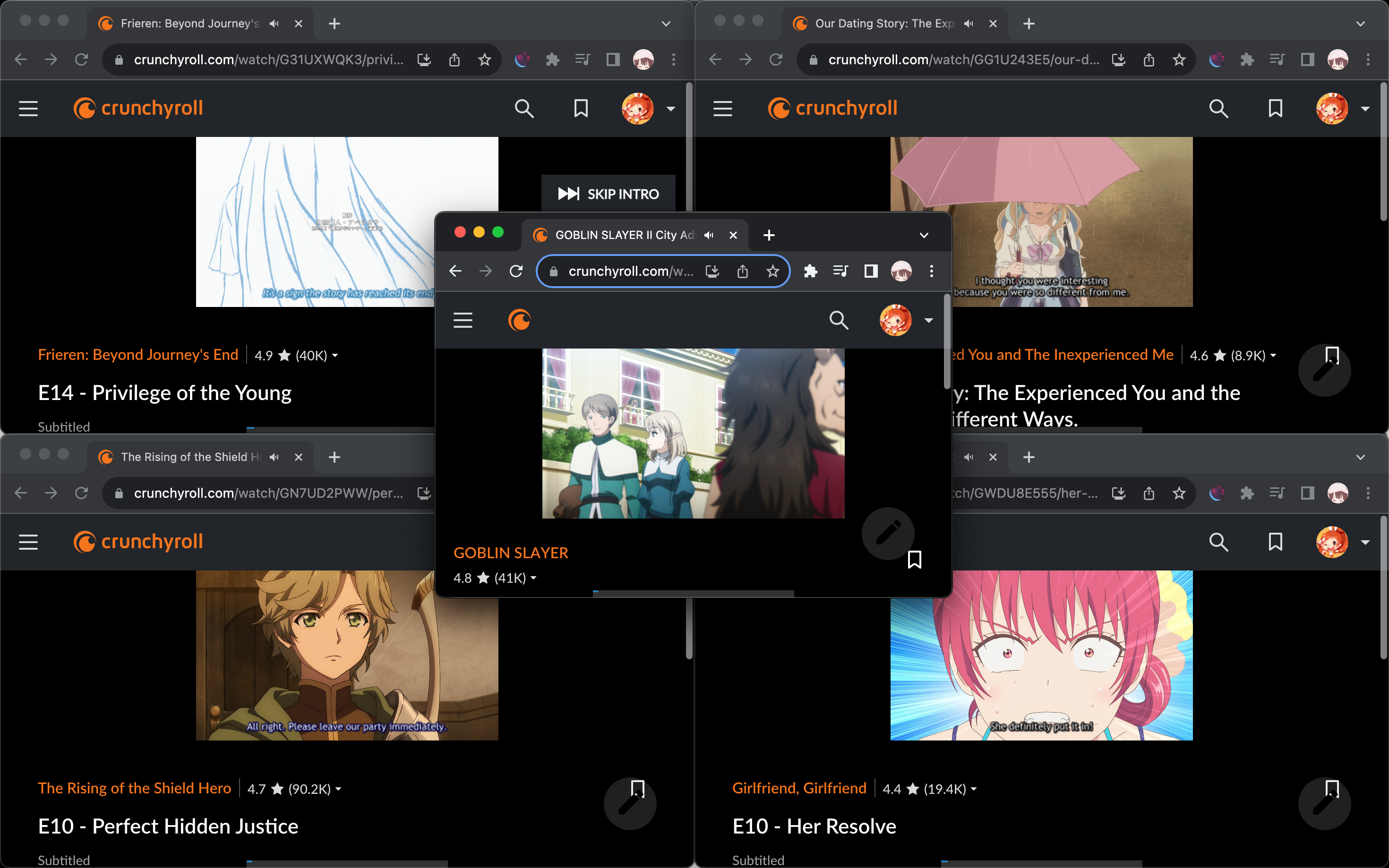Open the Girlfriend, Girlfriend series link
Image resolution: width=1389 pixels, height=868 pixels.
(799, 788)
